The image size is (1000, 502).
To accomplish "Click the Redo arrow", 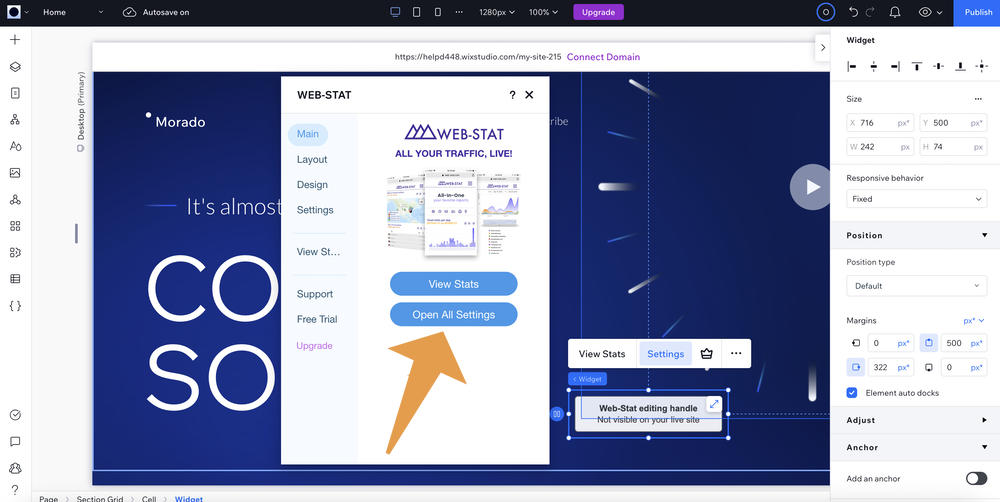I will coord(870,12).
